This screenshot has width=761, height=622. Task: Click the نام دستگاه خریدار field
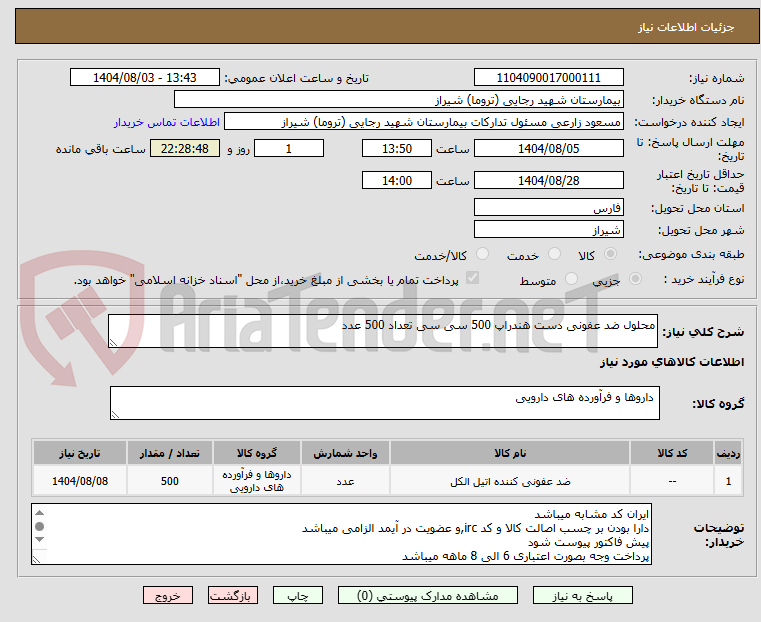click(x=398, y=100)
